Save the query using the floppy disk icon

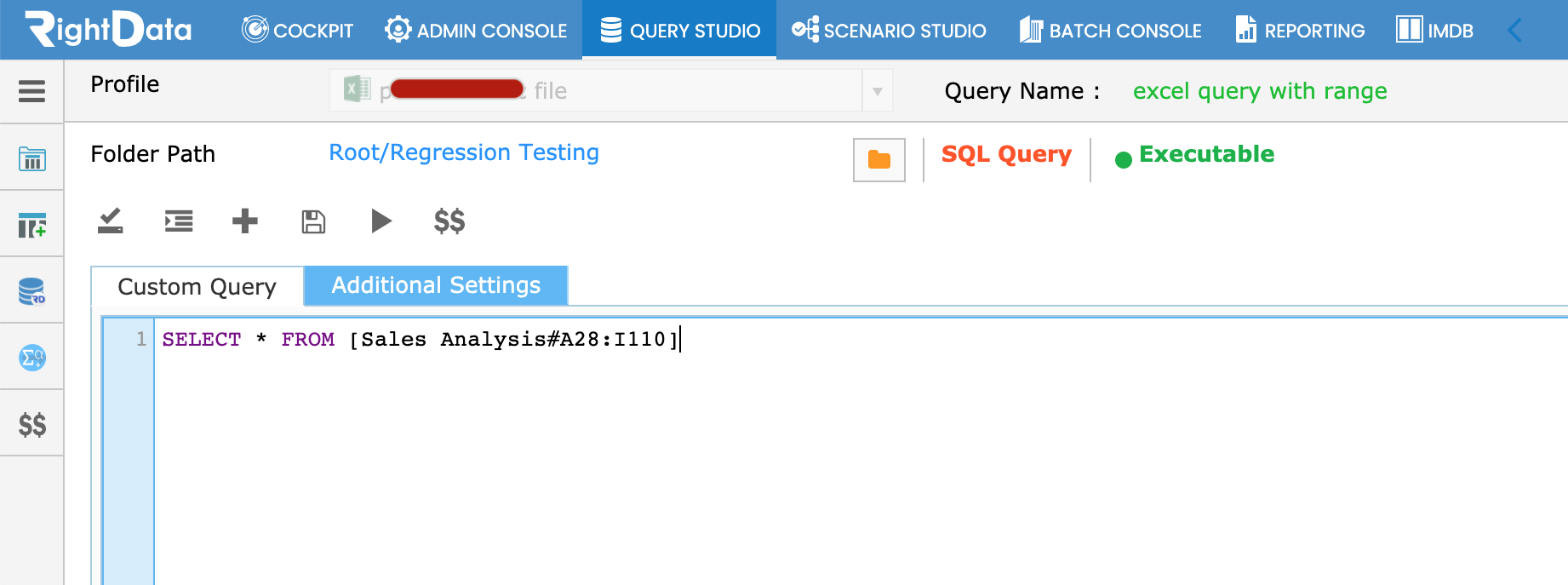(313, 221)
